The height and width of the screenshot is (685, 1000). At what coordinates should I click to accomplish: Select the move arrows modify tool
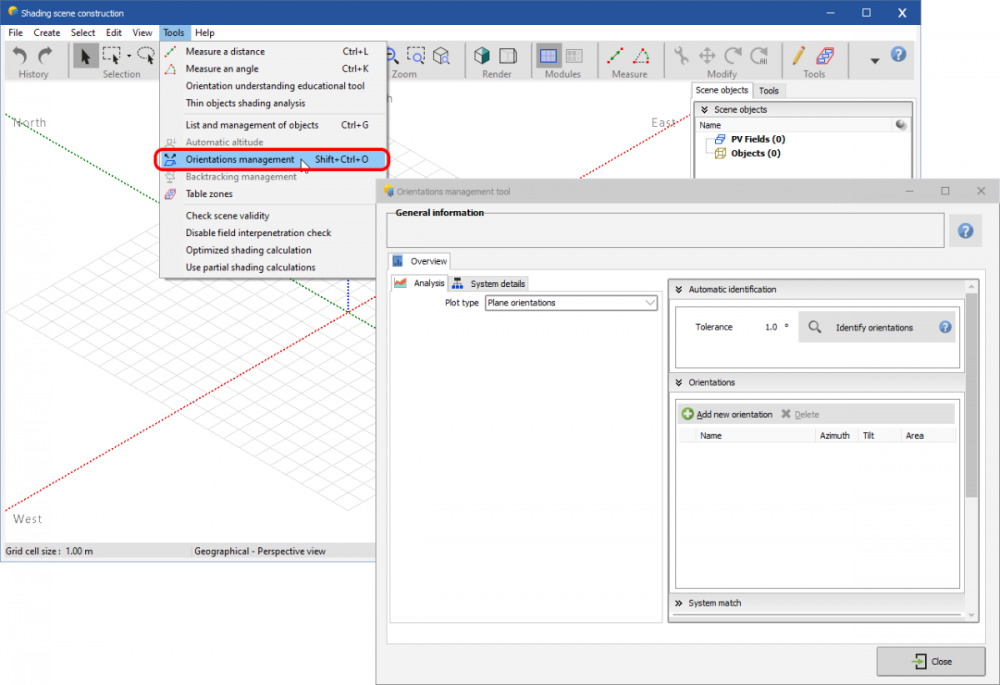[x=707, y=56]
